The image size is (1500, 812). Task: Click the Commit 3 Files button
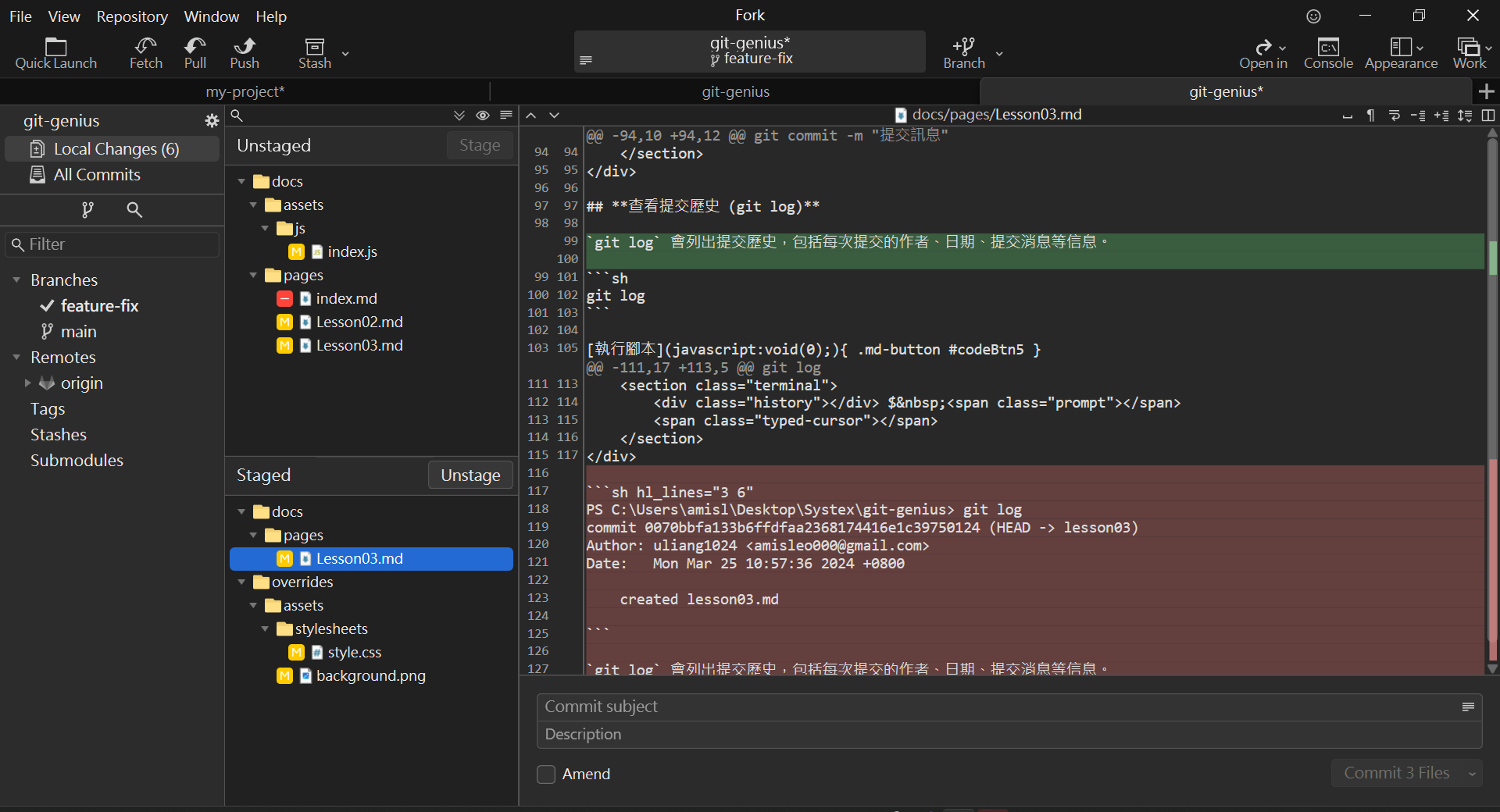(1396, 774)
